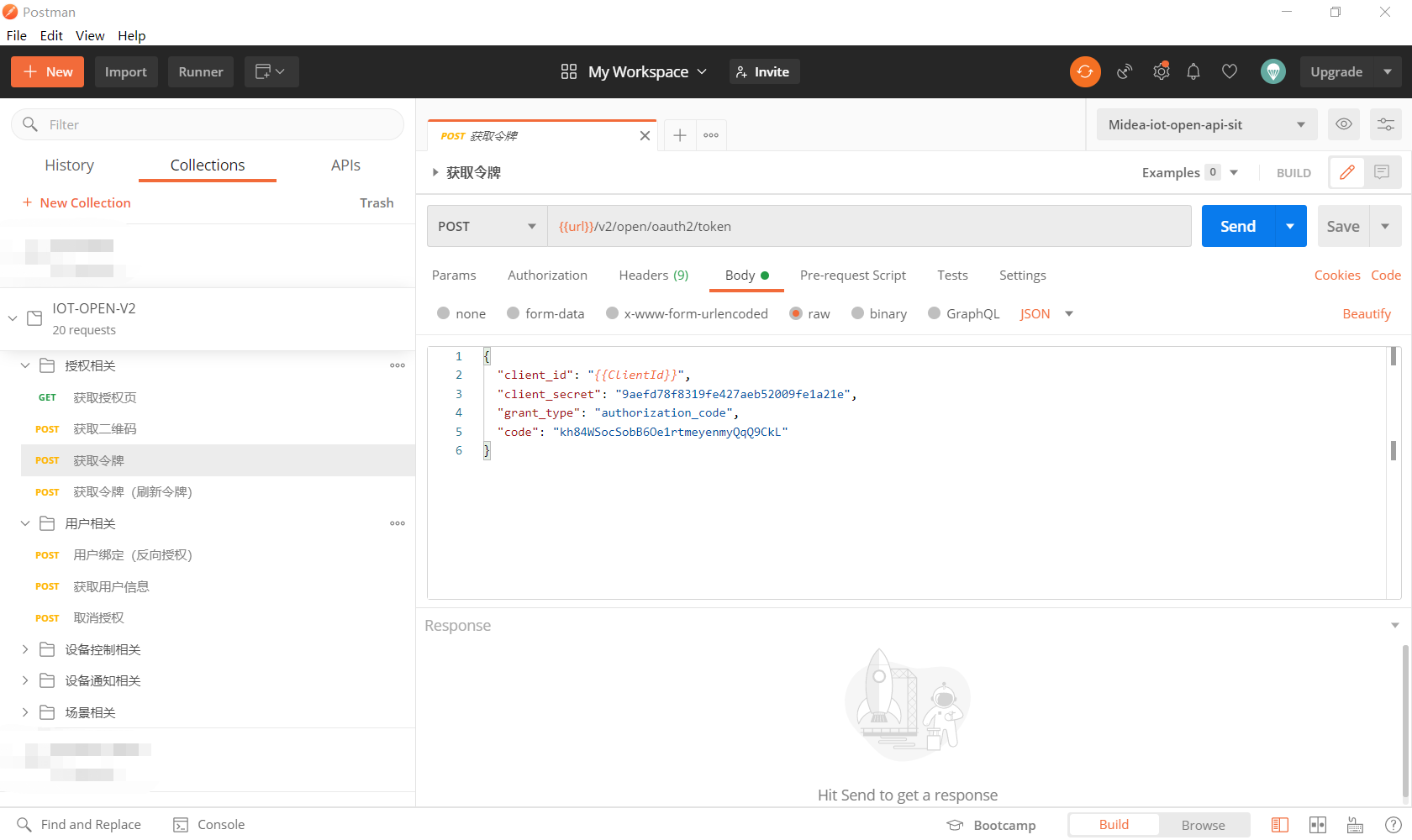1412x840 pixels.
Task: Toggle the sidebar layout icon
Action: (1280, 825)
